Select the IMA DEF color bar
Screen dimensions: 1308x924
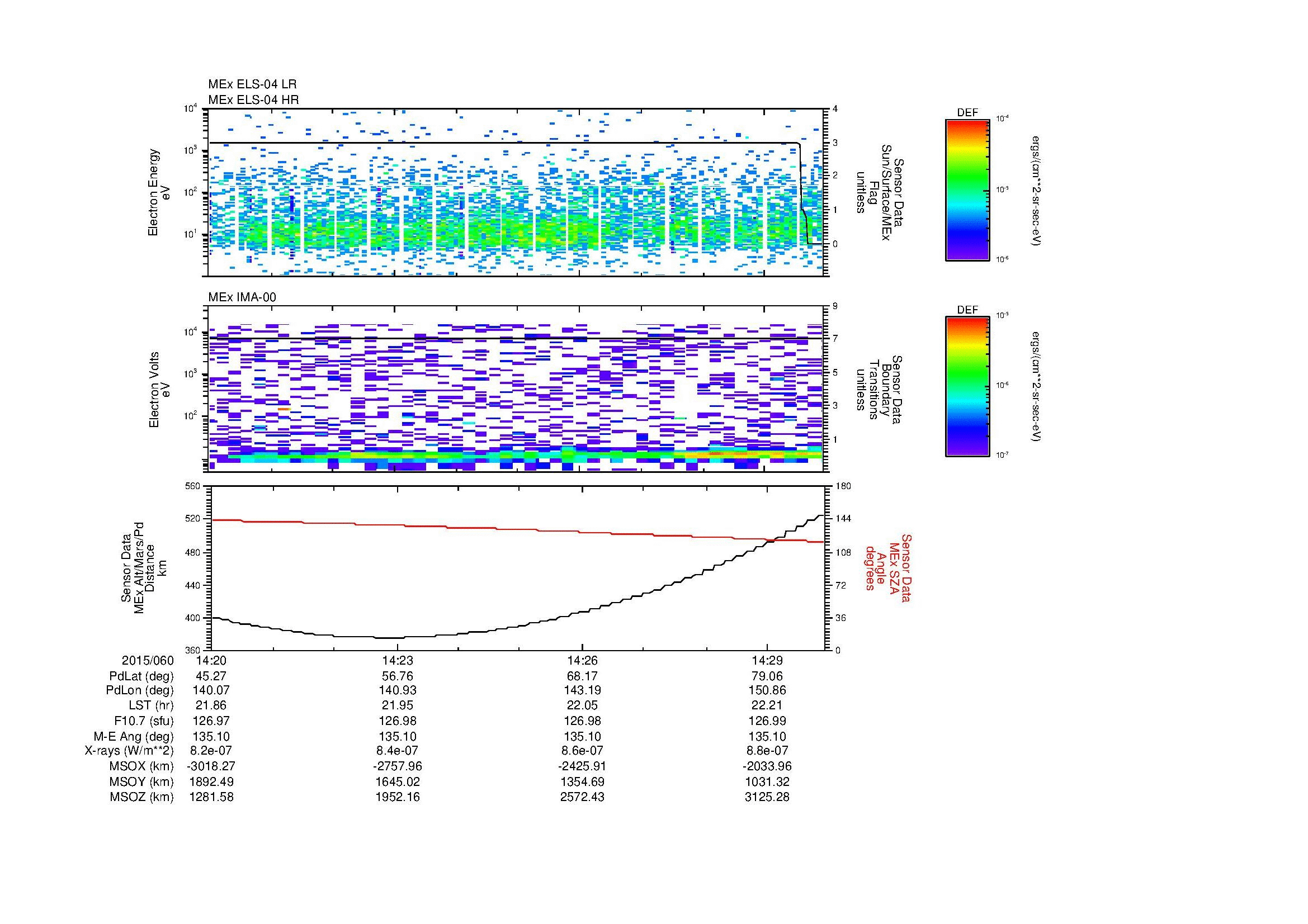pyautogui.click(x=967, y=387)
